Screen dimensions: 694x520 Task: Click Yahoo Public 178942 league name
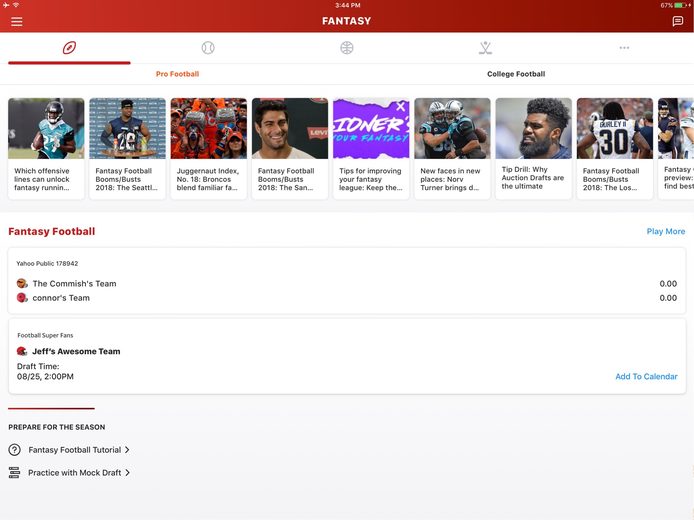point(47,263)
